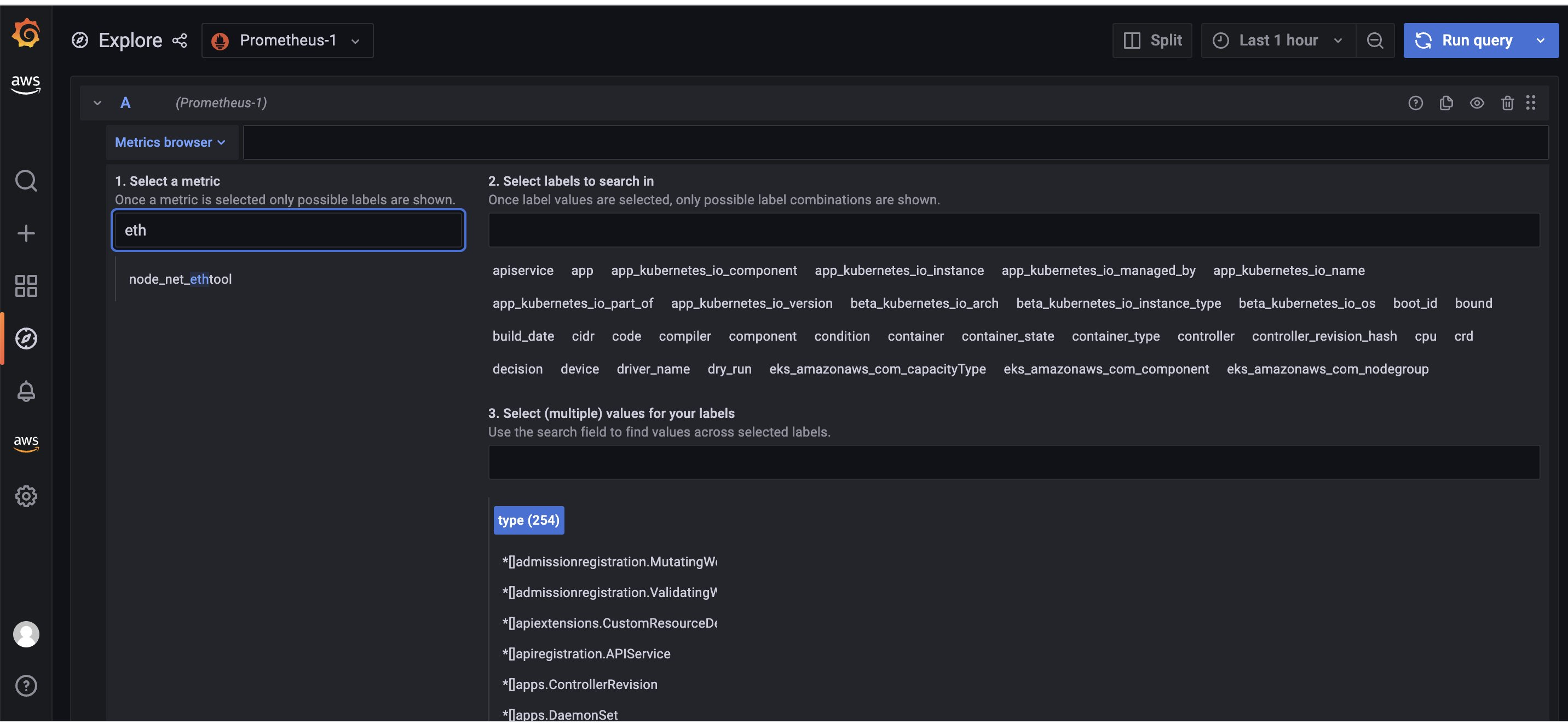This screenshot has height=723, width=1568.
Task: Open Search from the sidebar magnifier icon
Action: click(x=26, y=180)
